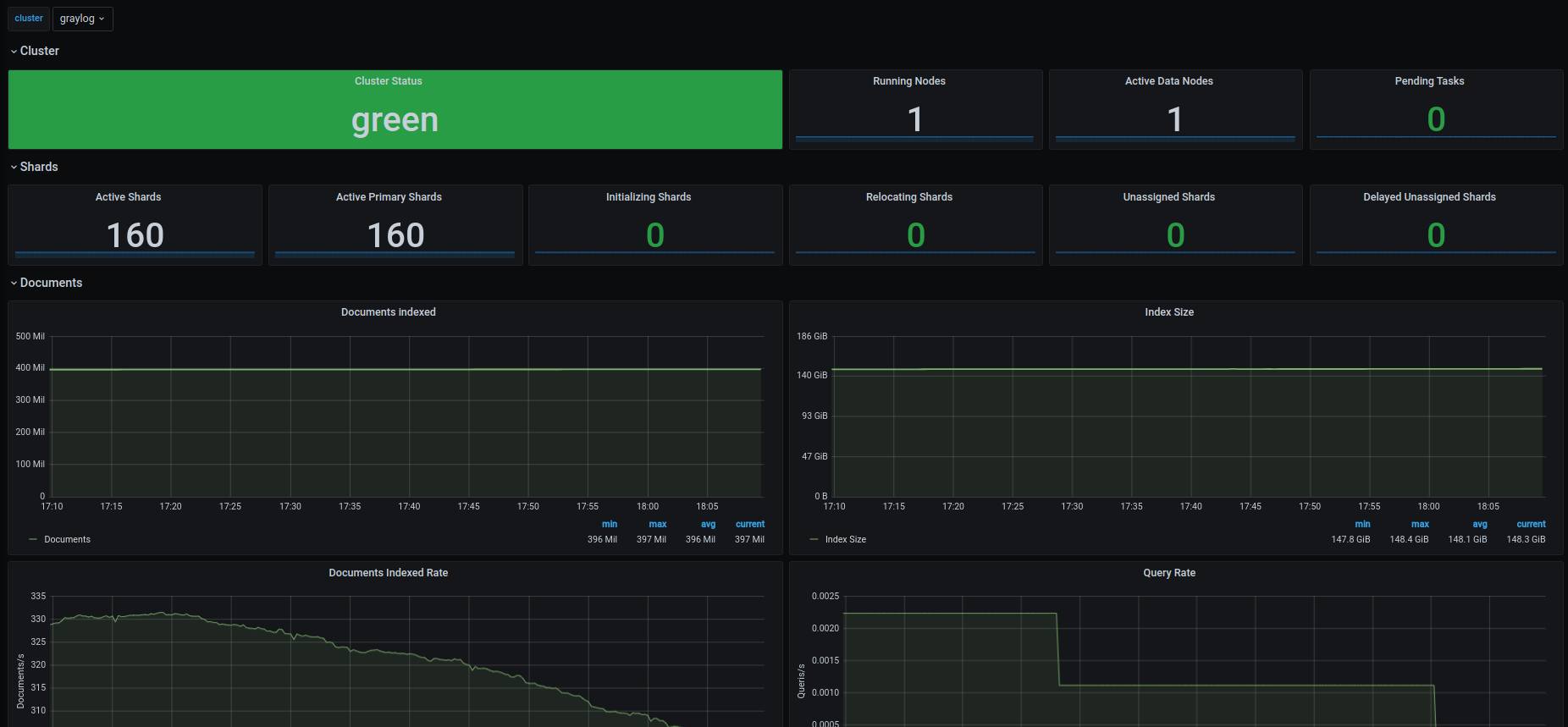Open the Documents Indexed Rate panel title

pyautogui.click(x=389, y=573)
